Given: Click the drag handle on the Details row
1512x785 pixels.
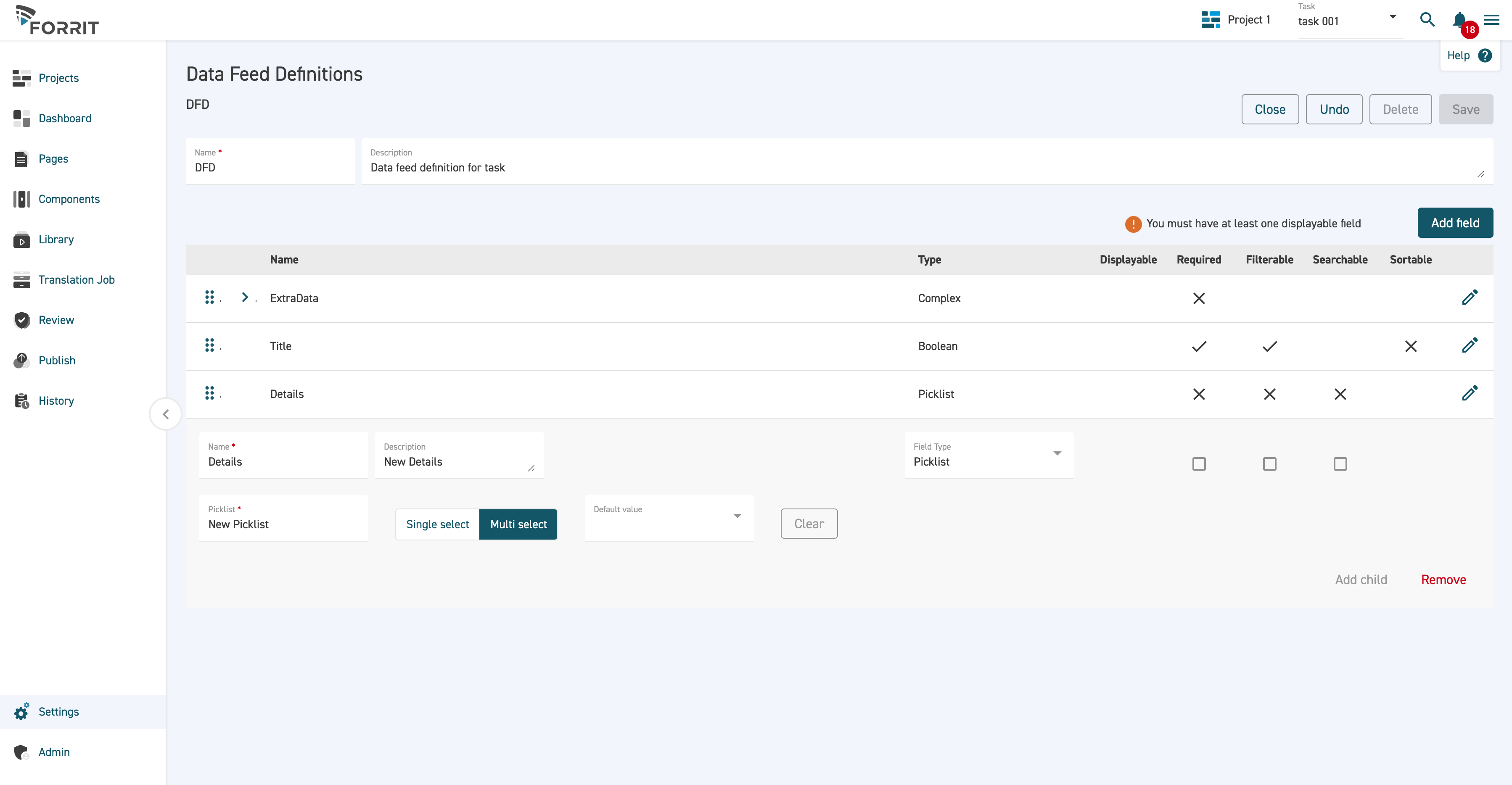Looking at the screenshot, I should point(209,394).
